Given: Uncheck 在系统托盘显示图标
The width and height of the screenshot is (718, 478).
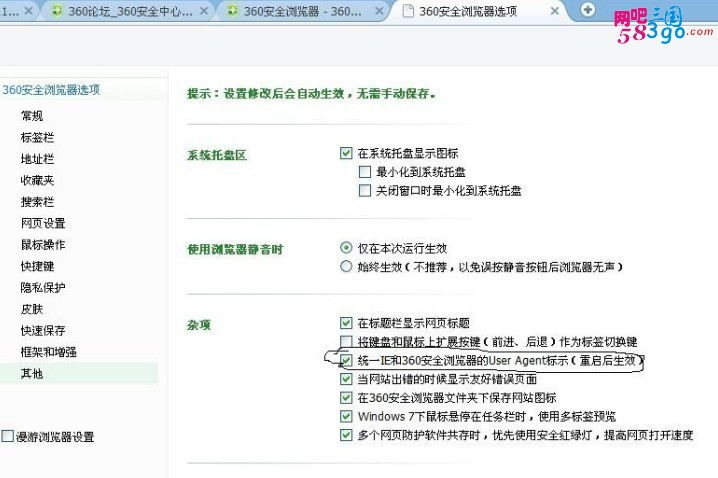Looking at the screenshot, I should click(x=346, y=153).
